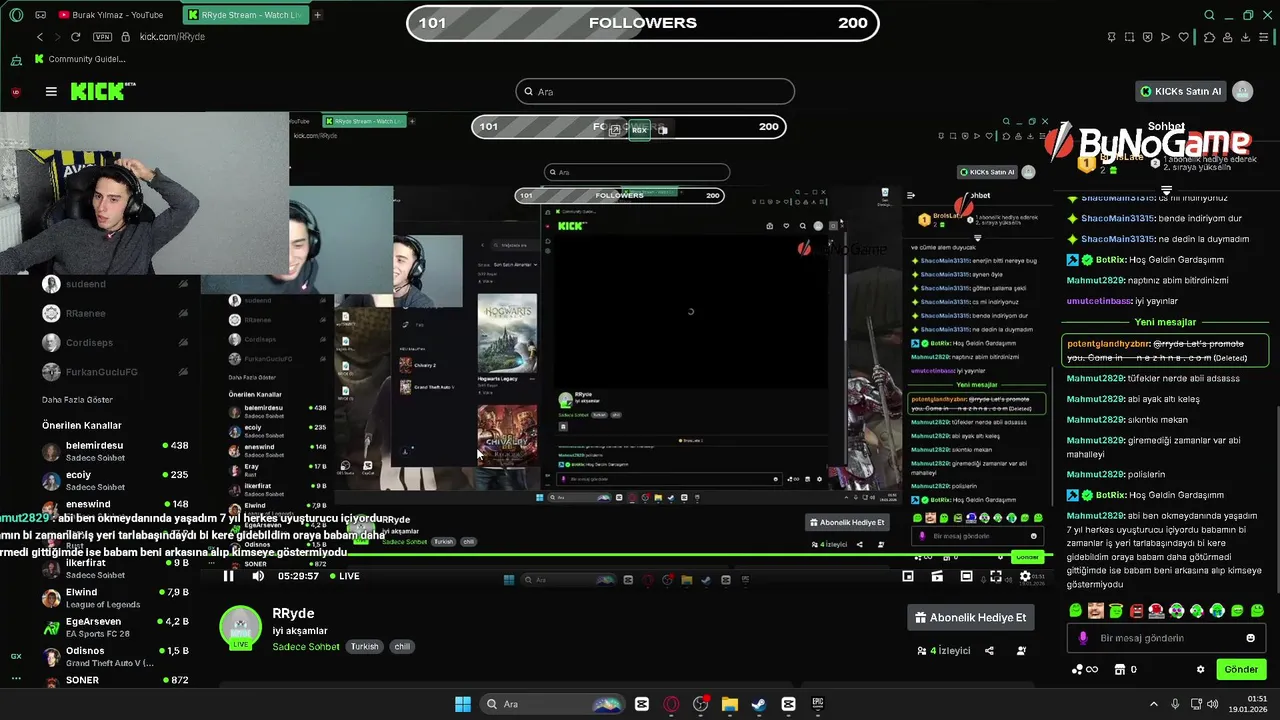Toggle the VPN badge in the address bar
The width and height of the screenshot is (1280, 720).
[x=103, y=37]
